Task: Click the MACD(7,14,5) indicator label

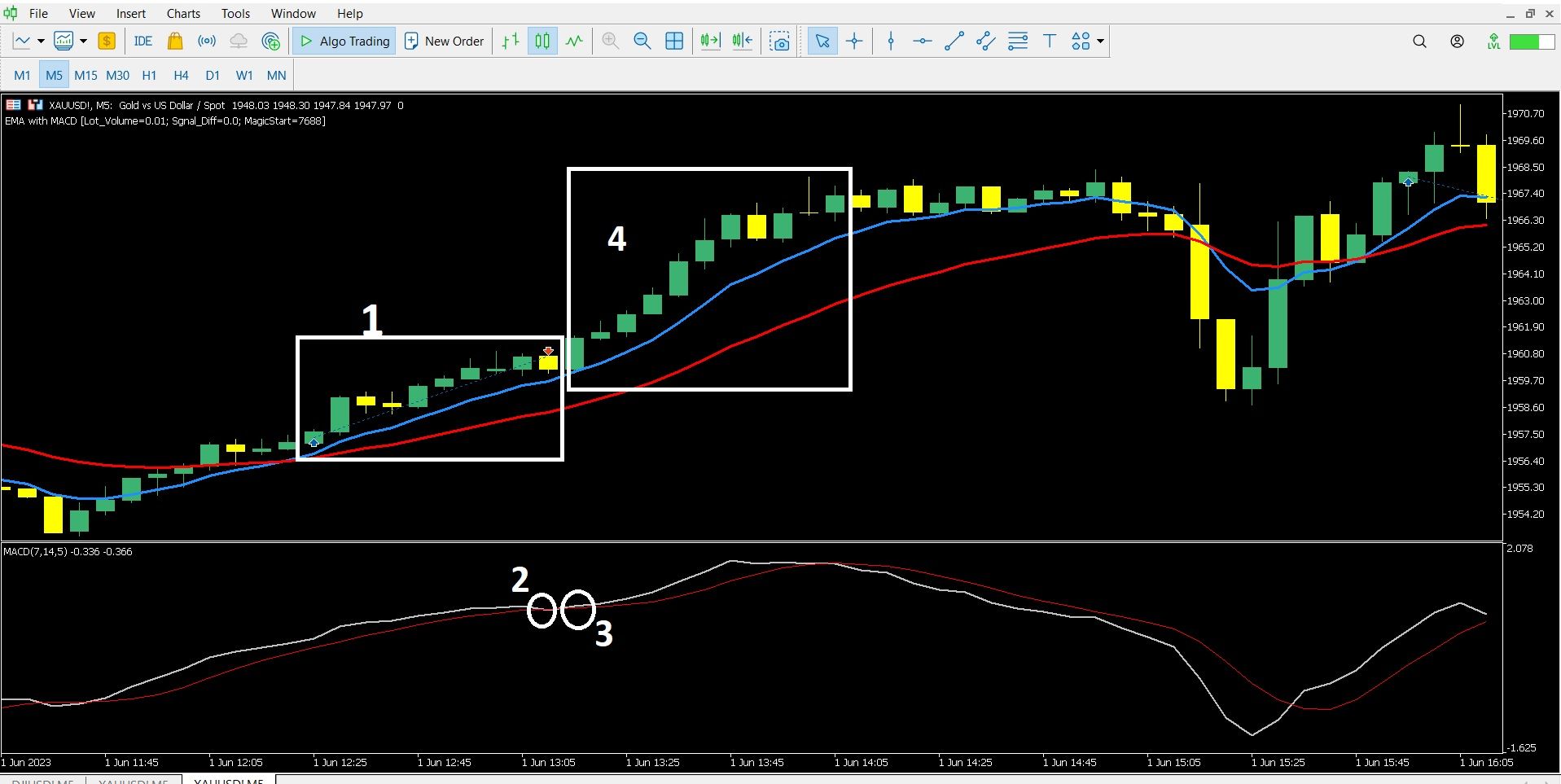Action: pyautogui.click(x=68, y=551)
